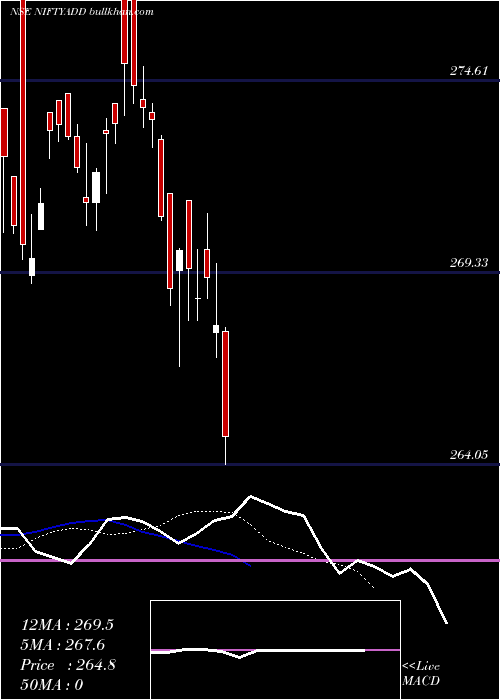
Task: Click the MACD inset chart box
Action: [x=275, y=650]
